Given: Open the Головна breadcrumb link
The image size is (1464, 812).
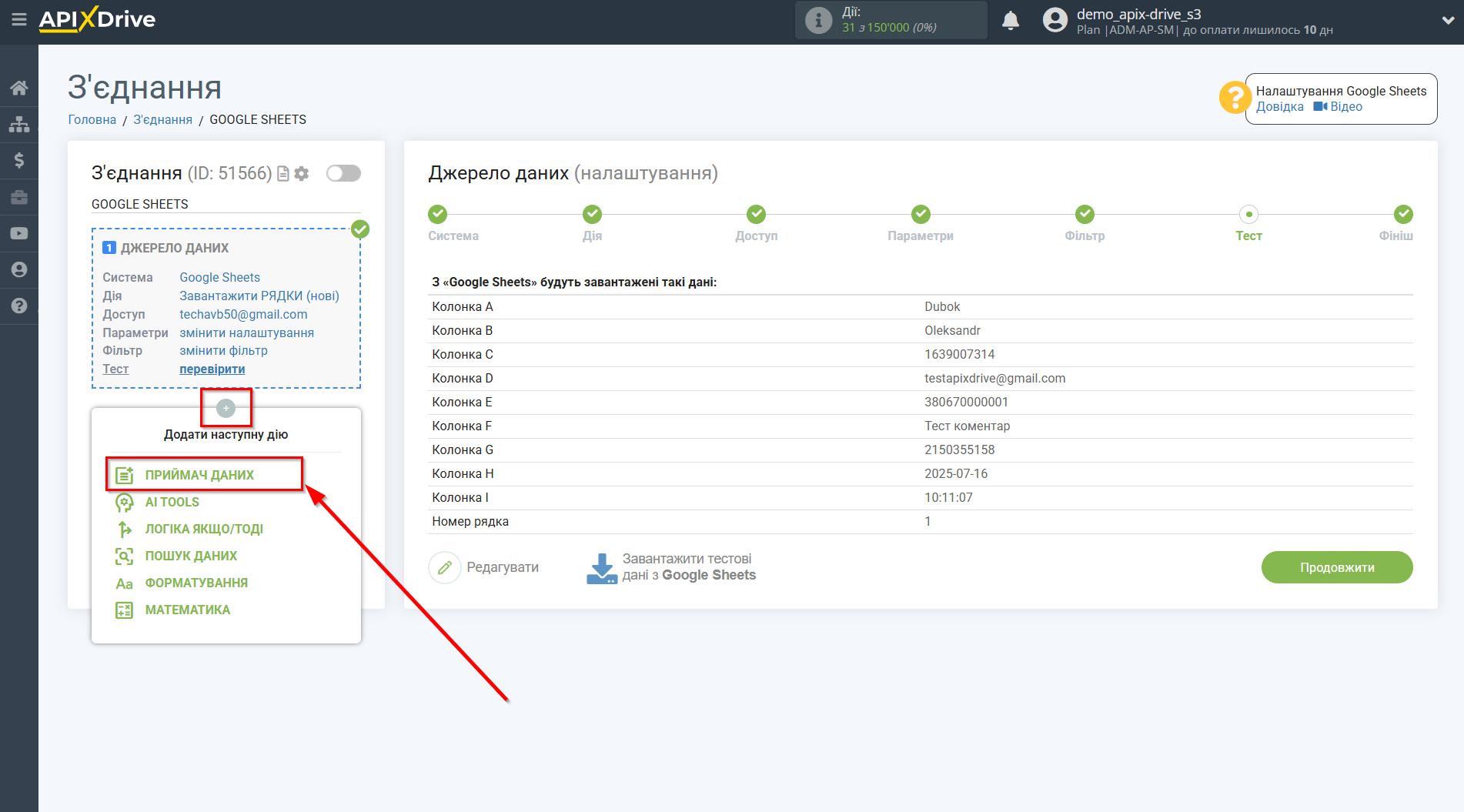Looking at the screenshot, I should tap(92, 120).
